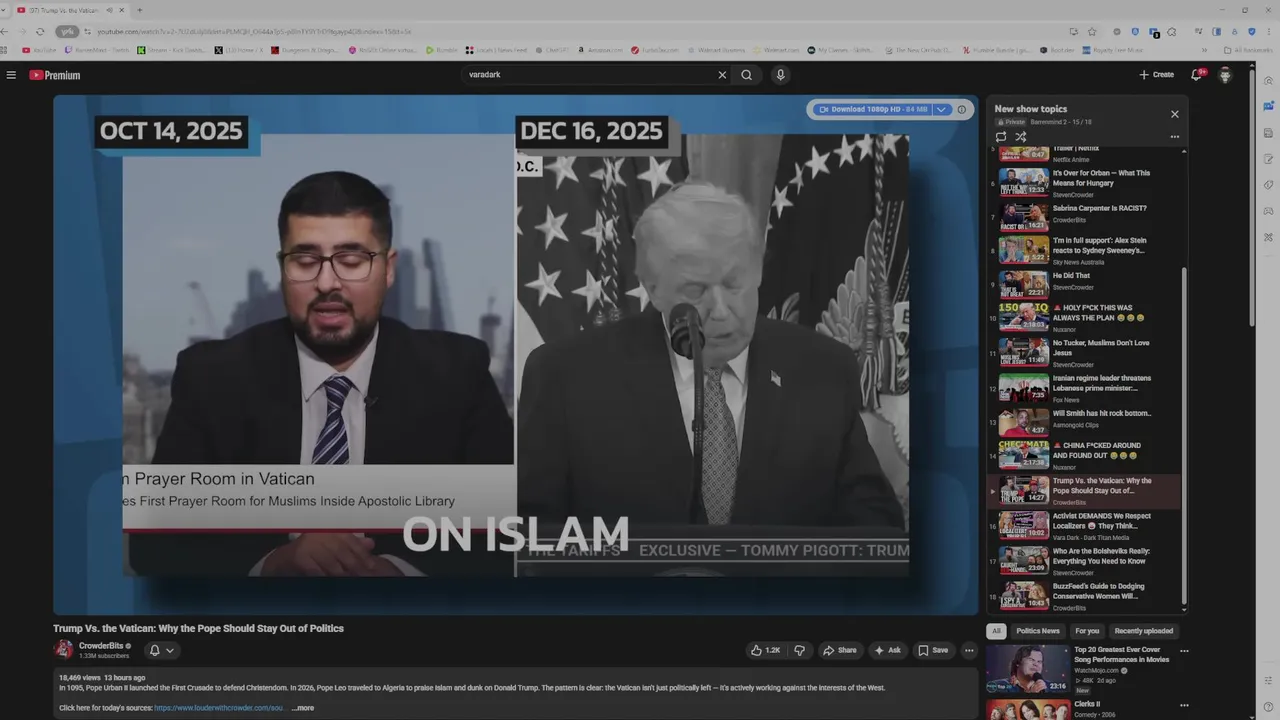Play 'It's Over for Orban' playlist video

1085,183
